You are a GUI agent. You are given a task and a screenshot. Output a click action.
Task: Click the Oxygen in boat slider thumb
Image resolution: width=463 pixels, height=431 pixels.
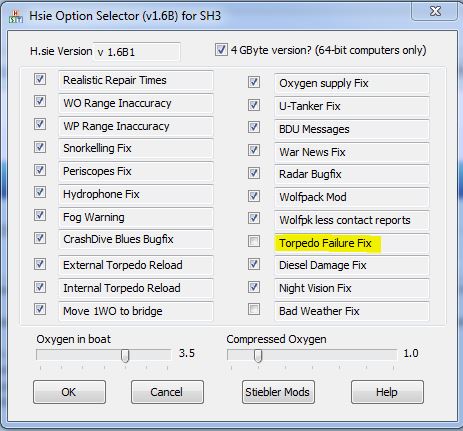[125, 356]
